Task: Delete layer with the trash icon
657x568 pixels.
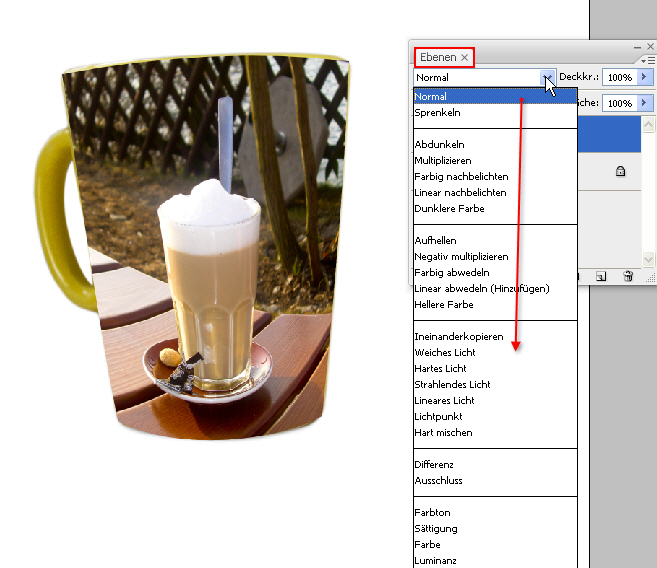Action: point(628,276)
